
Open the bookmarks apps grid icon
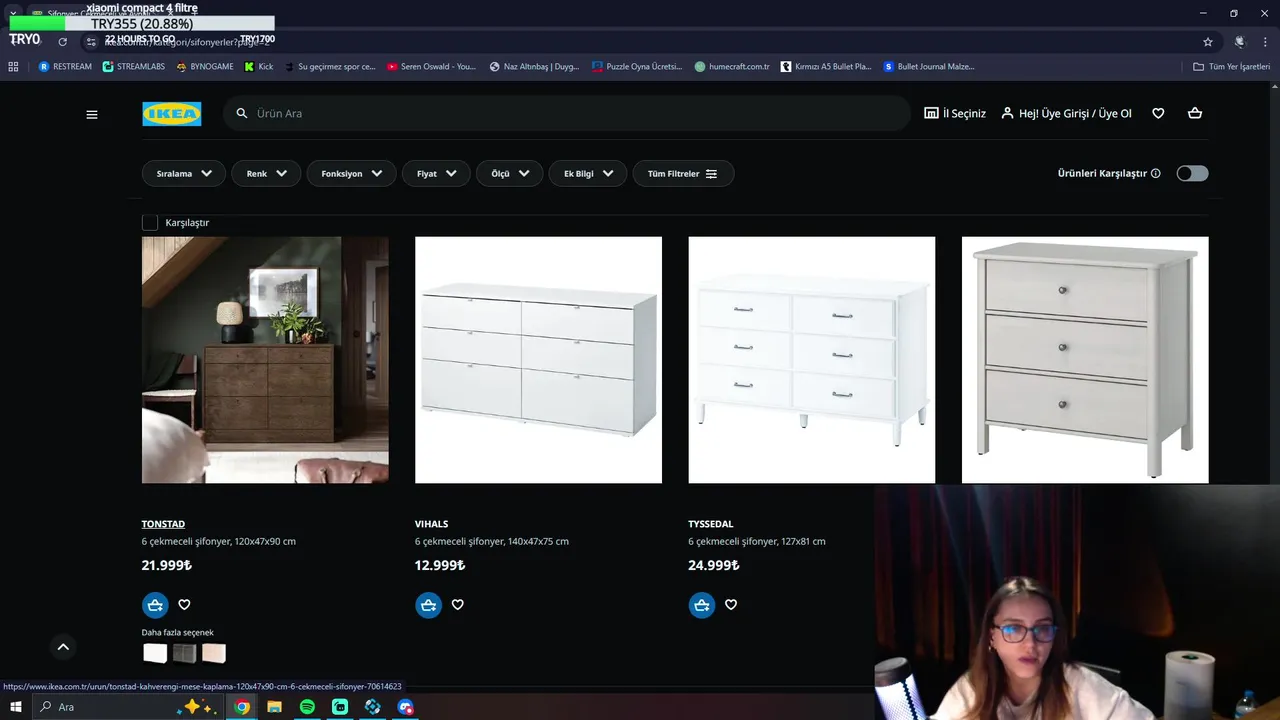point(13,67)
